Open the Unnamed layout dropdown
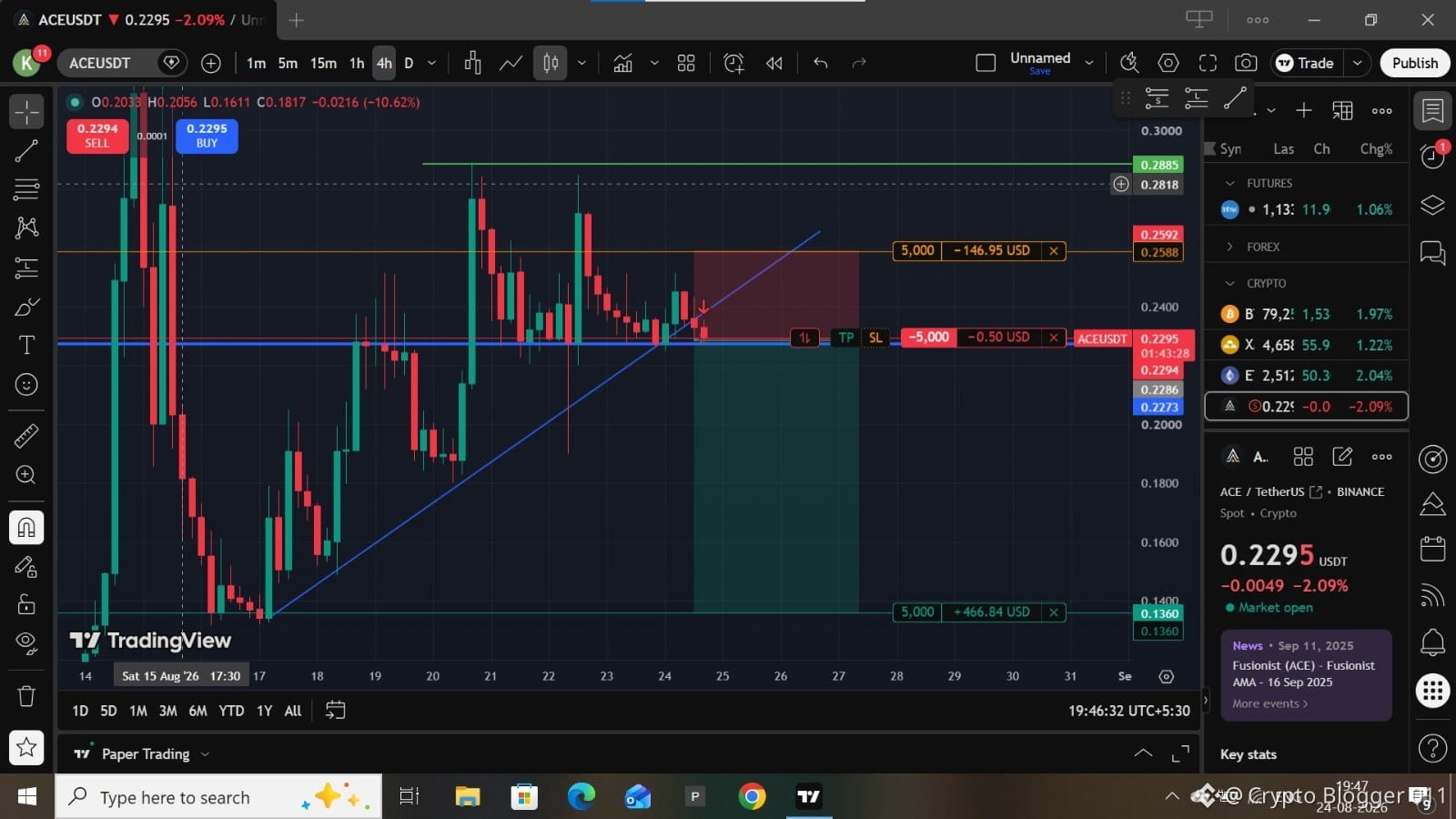The width and height of the screenshot is (1456, 819). [1088, 63]
